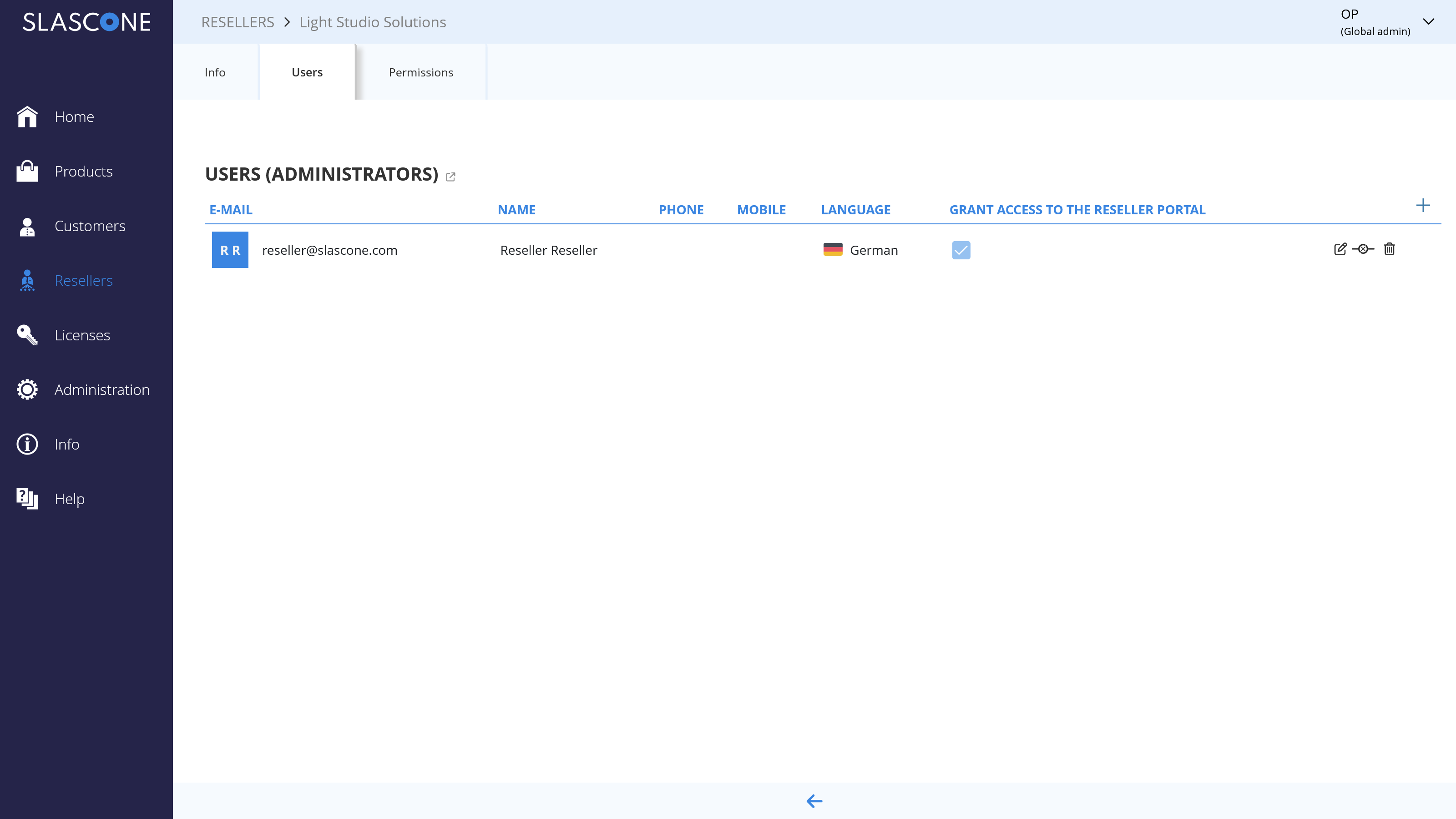The image size is (1456, 819).
Task: Sort by LANGUAGE column header
Action: click(856, 210)
